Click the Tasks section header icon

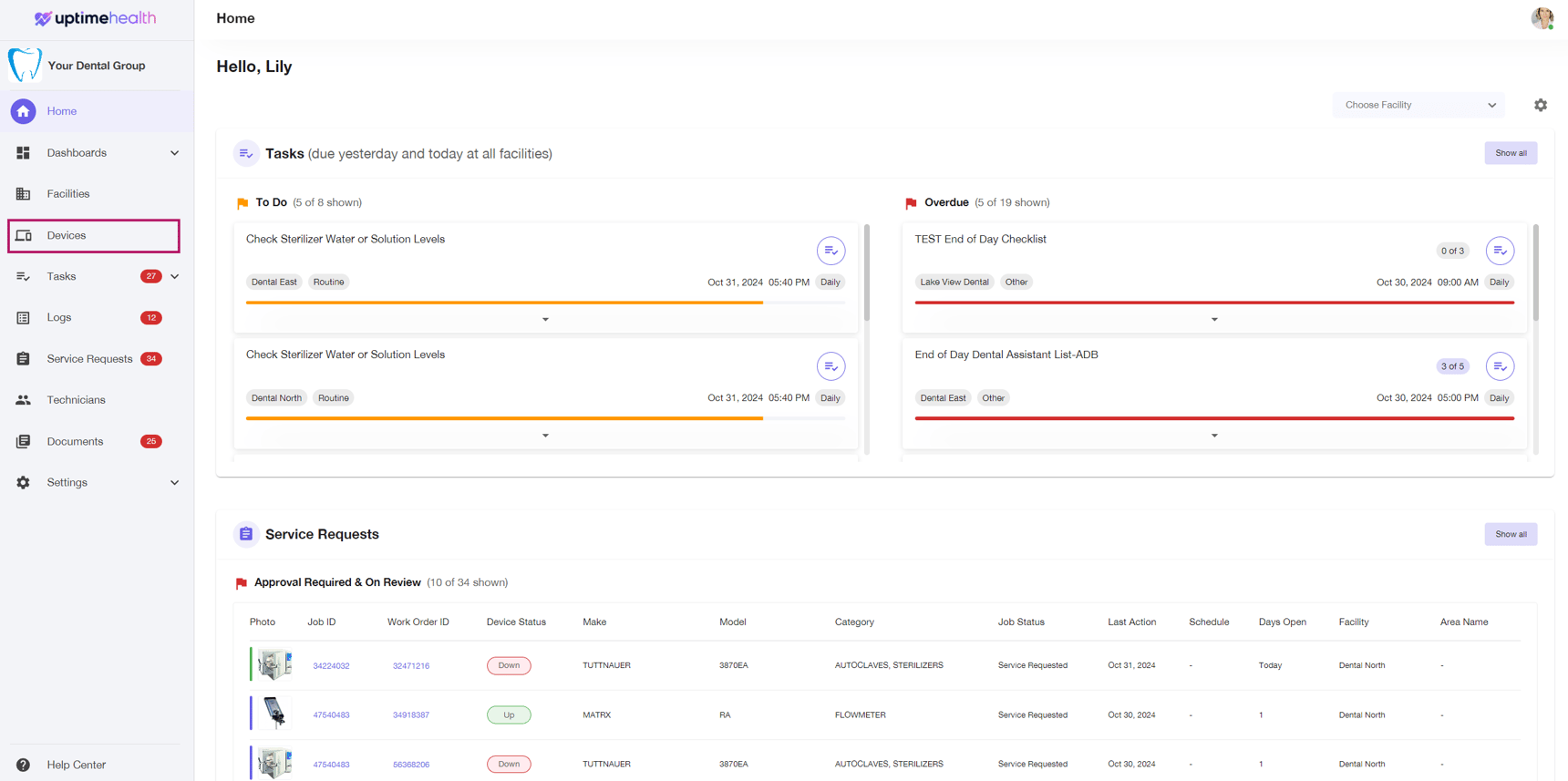pos(246,153)
